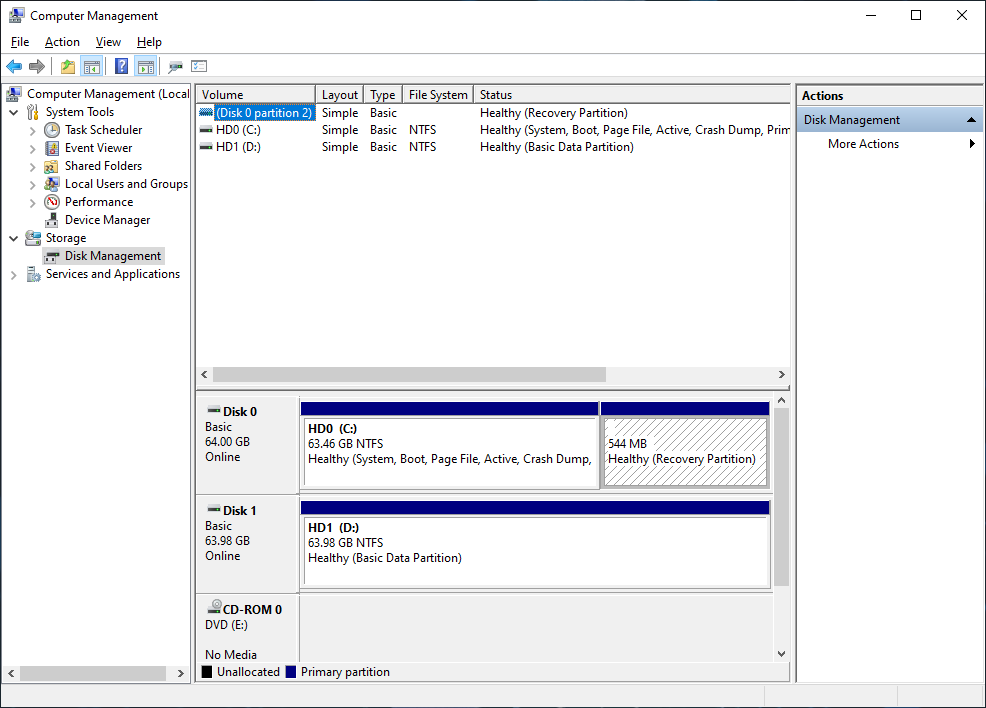Expand the Task Scheduler node
This screenshot has width=986, height=708.
pyautogui.click(x=33, y=131)
